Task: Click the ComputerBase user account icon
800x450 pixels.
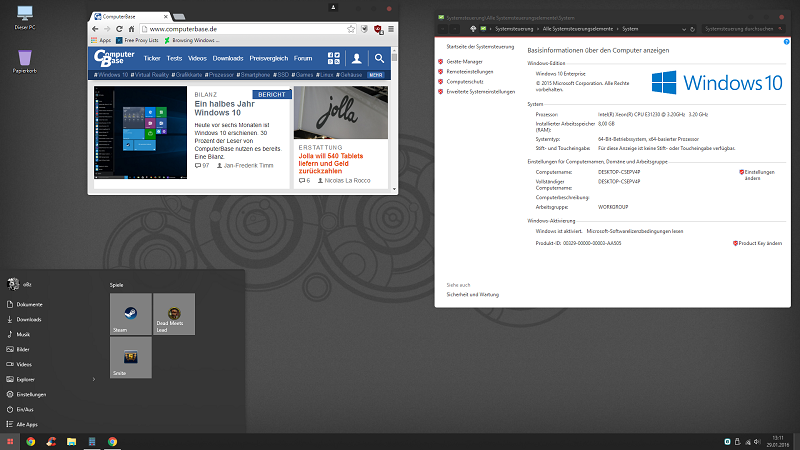Action: (x=357, y=59)
